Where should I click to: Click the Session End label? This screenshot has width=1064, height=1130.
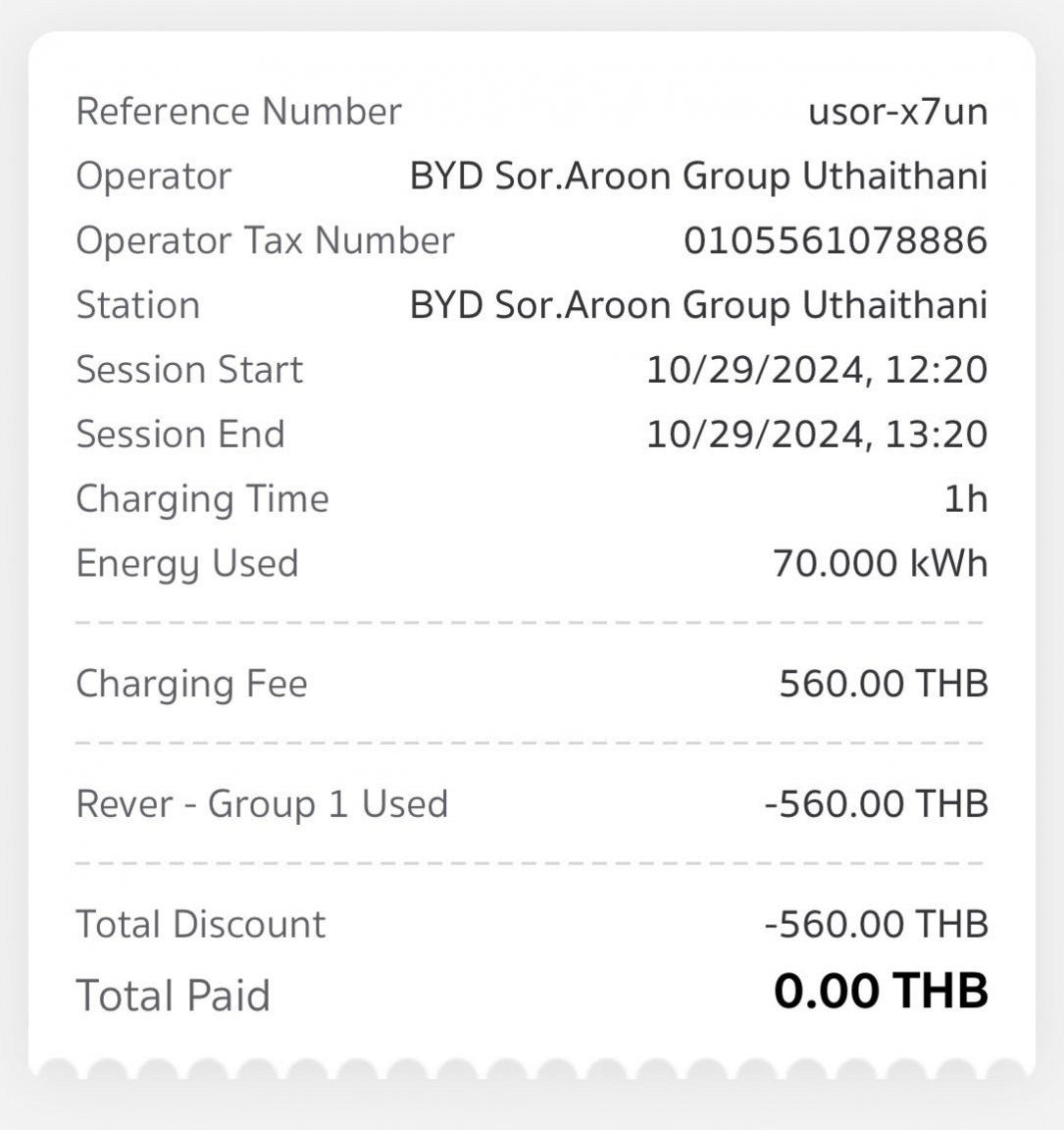click(x=180, y=435)
